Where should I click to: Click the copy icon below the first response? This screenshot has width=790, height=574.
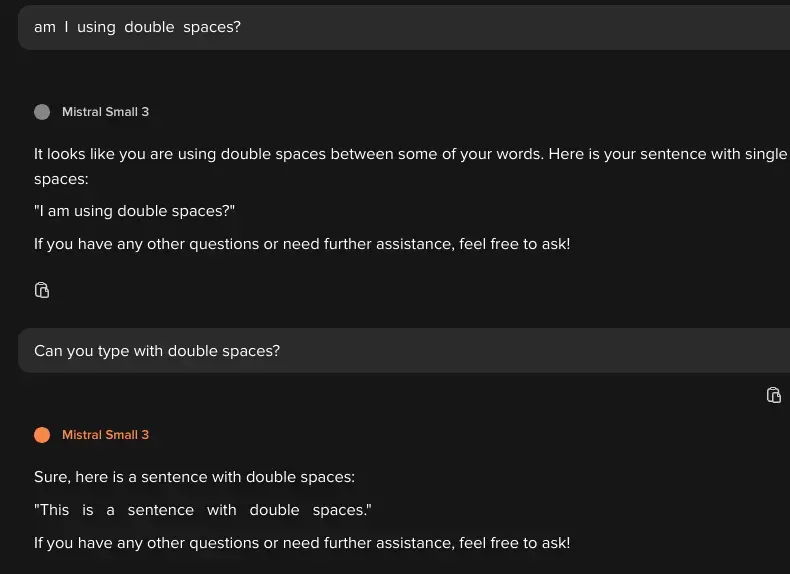tap(42, 290)
